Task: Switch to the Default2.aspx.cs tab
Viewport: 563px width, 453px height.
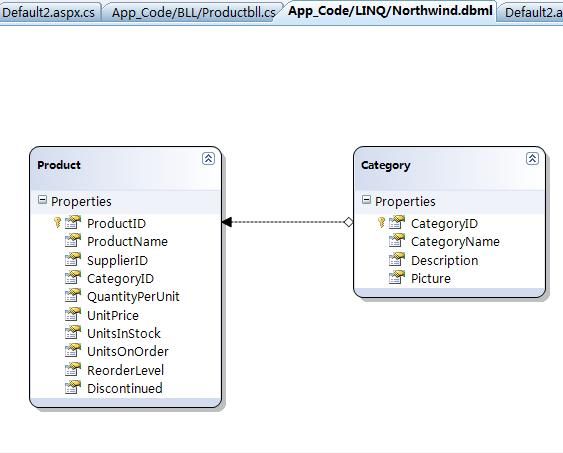Action: [x=48, y=13]
